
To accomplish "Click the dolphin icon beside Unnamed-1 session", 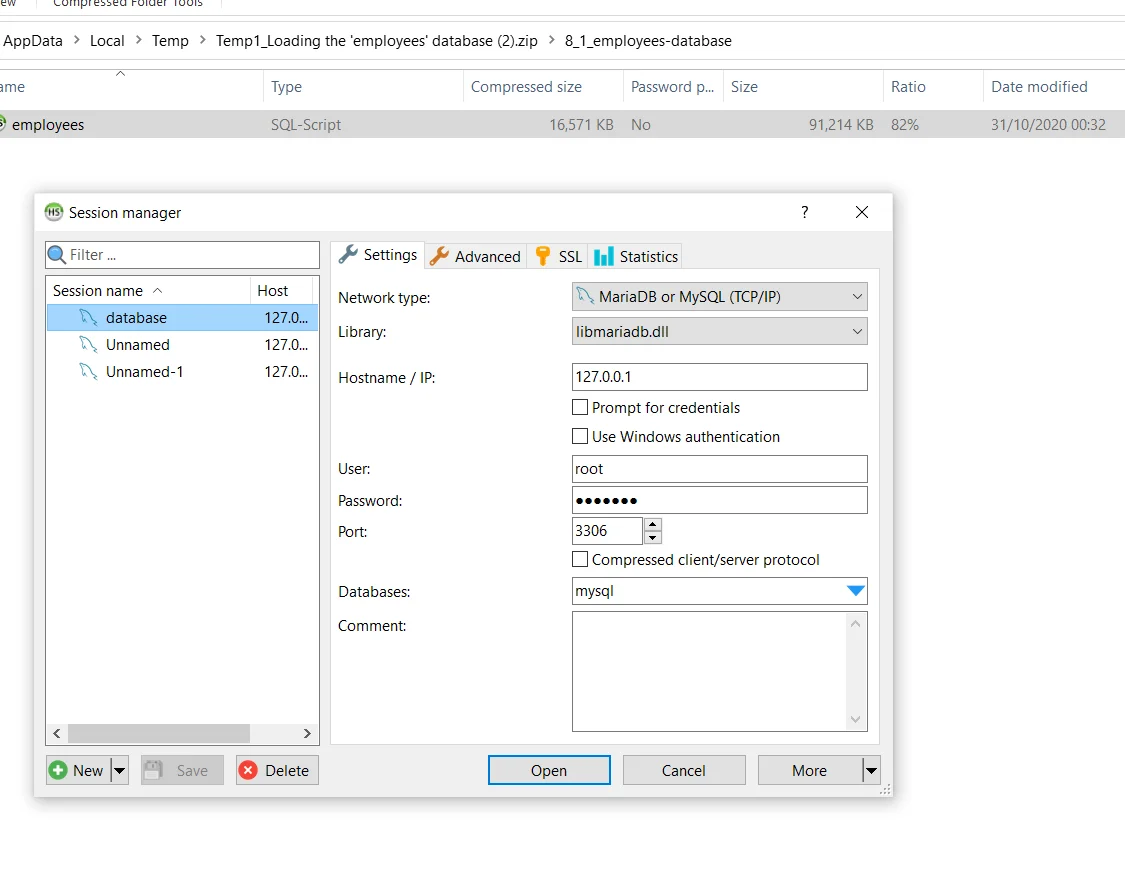I will [89, 372].
